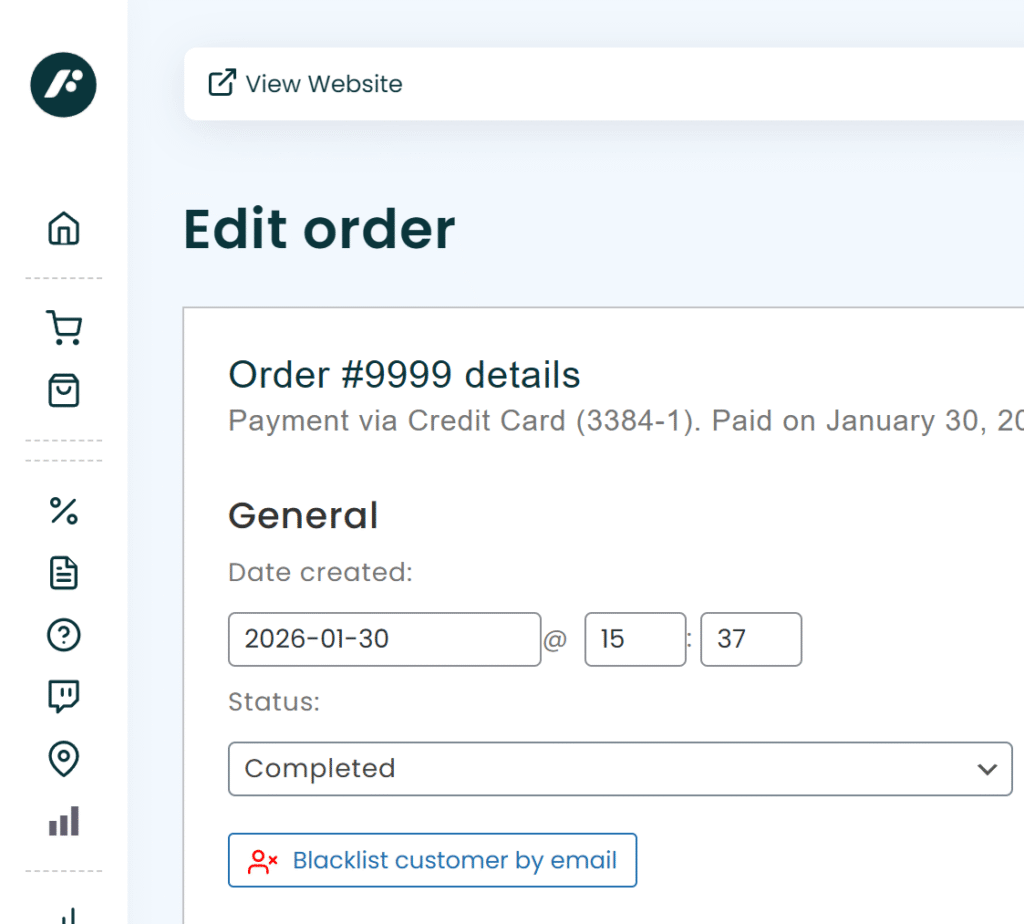Open the Home dashboard icon
Image resolution: width=1024 pixels, height=924 pixels.
64,229
